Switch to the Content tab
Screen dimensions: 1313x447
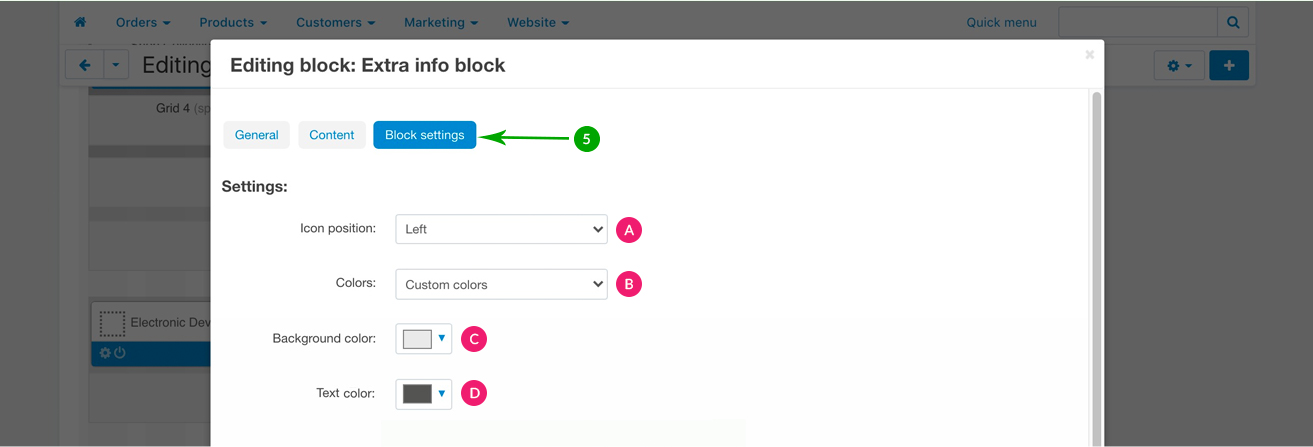click(x=332, y=135)
